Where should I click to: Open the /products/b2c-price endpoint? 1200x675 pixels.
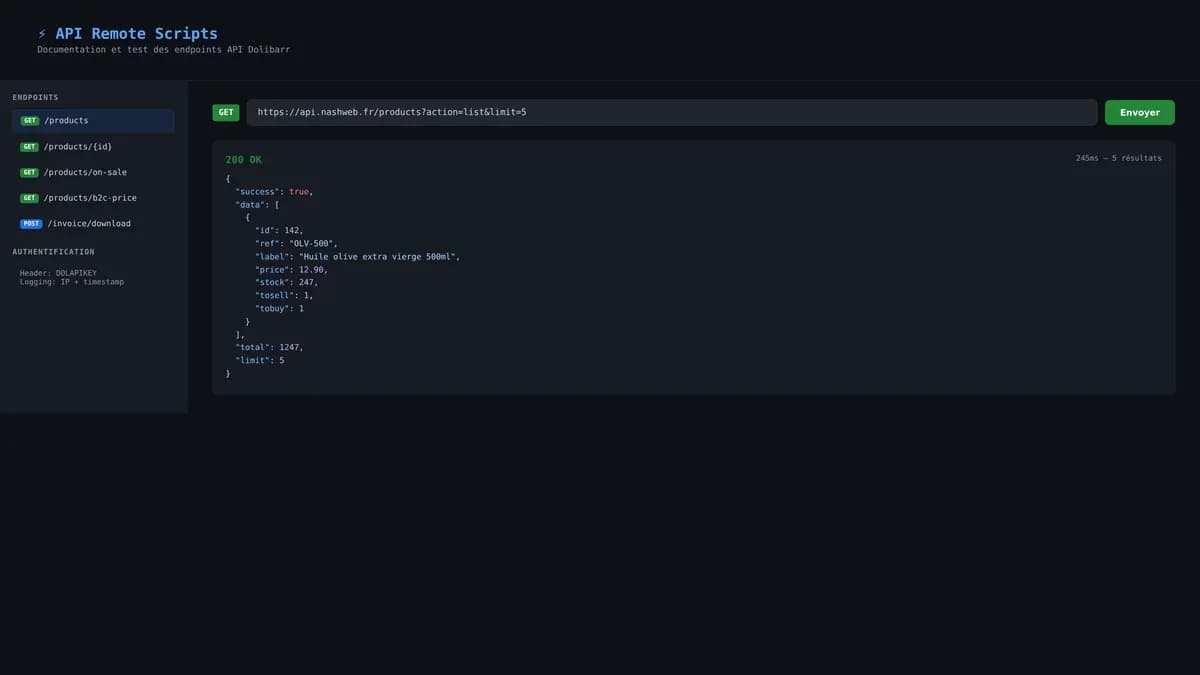(93, 197)
